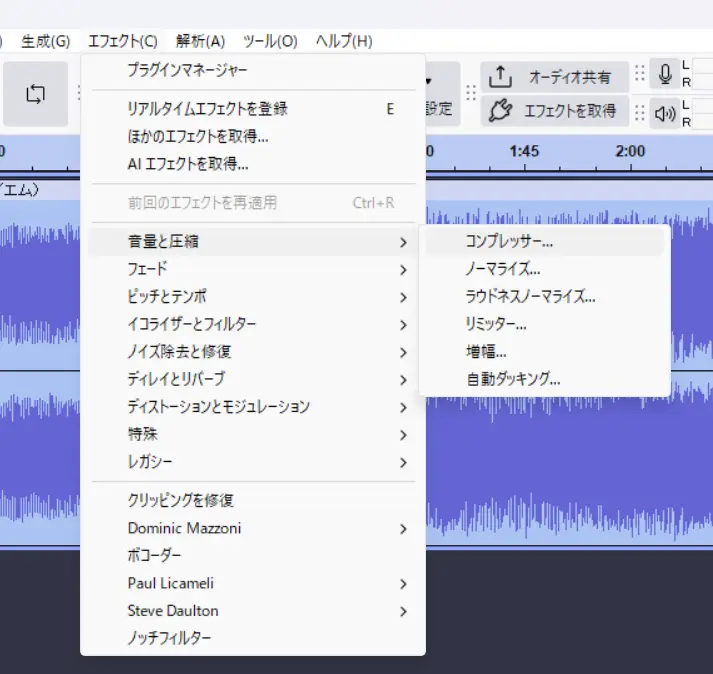Viewport: 713px width, 674px height.
Task: Select クリッピングを修復 effect
Action: 181,500
